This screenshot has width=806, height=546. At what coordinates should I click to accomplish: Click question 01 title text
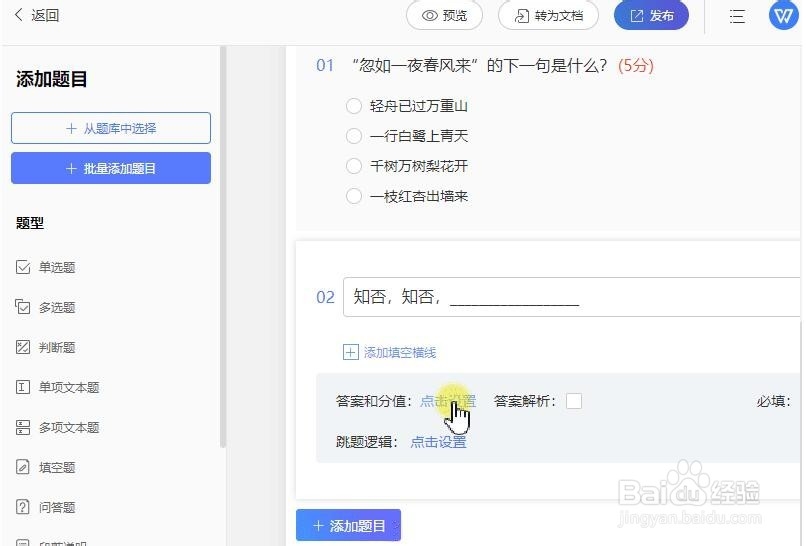point(479,66)
